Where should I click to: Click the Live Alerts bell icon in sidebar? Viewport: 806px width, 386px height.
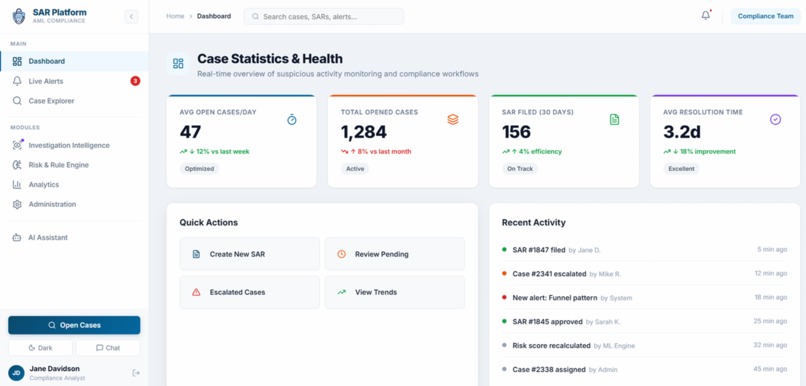point(17,81)
